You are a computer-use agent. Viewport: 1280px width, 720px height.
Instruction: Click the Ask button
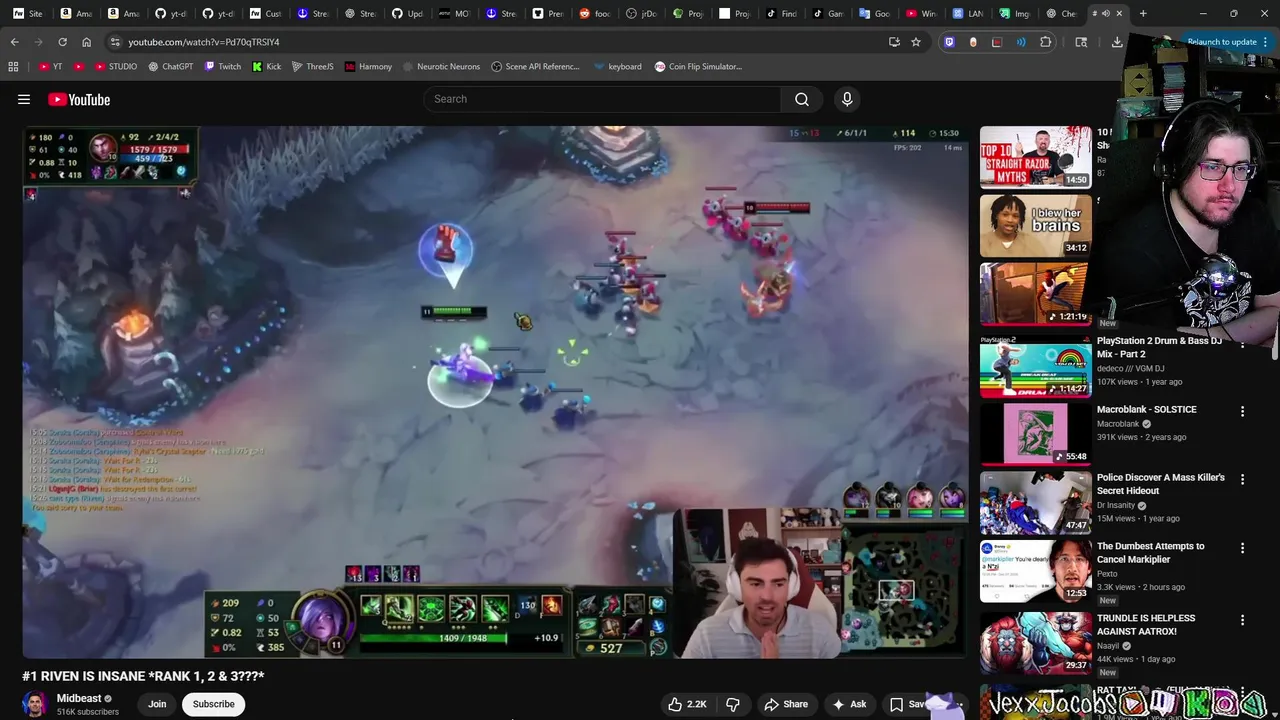pyautogui.click(x=849, y=704)
